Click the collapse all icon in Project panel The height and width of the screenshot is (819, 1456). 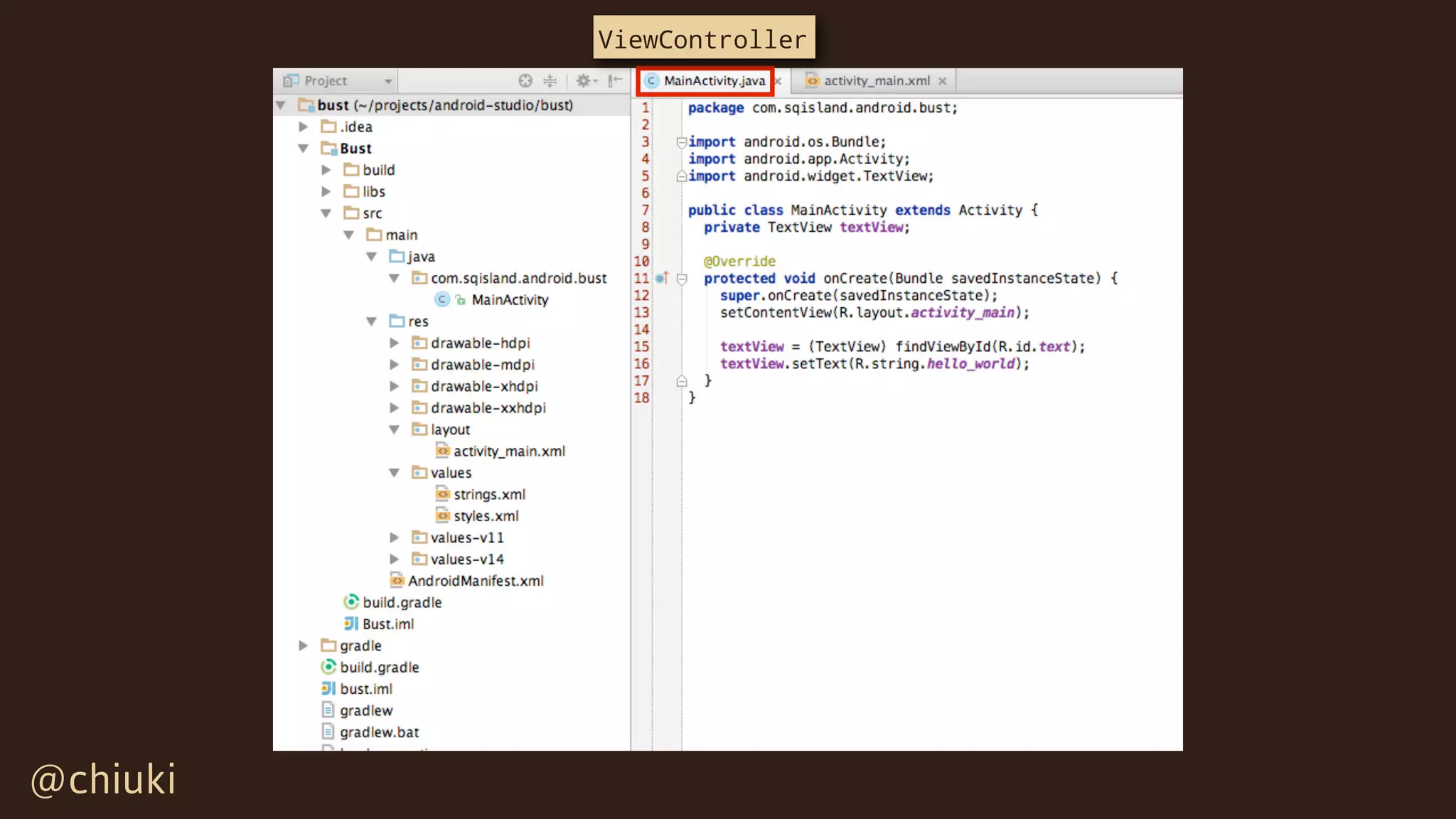pyautogui.click(x=550, y=81)
